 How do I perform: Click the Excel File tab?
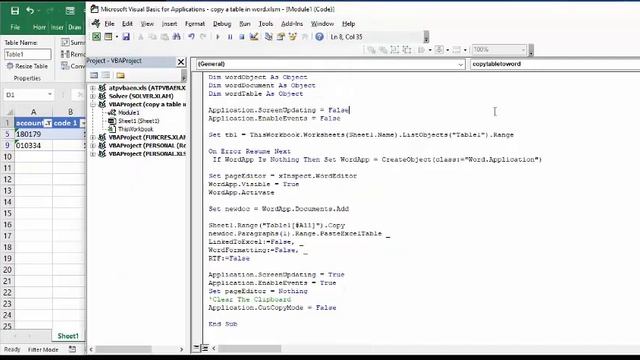pos(15,27)
